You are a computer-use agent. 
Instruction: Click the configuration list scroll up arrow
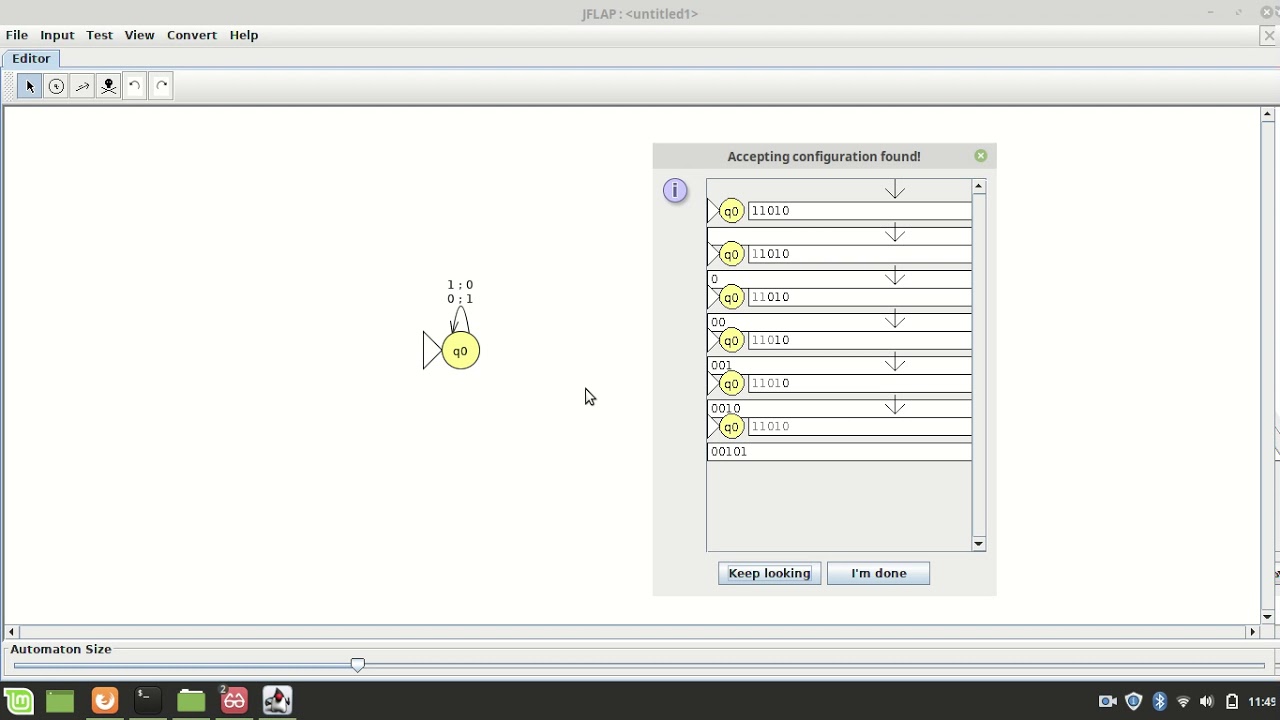pos(979,187)
